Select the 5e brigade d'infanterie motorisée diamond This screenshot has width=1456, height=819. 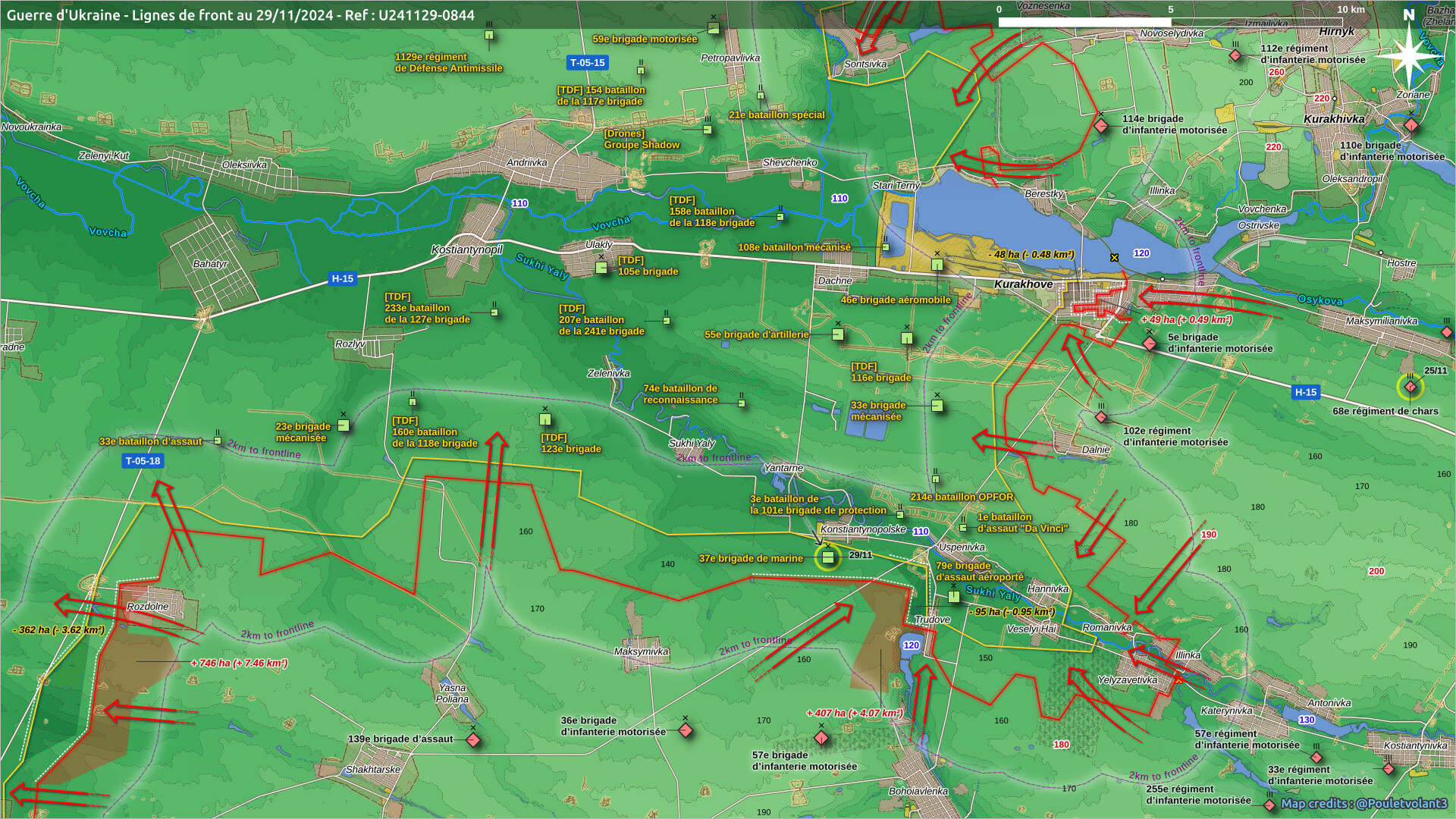tap(1150, 344)
